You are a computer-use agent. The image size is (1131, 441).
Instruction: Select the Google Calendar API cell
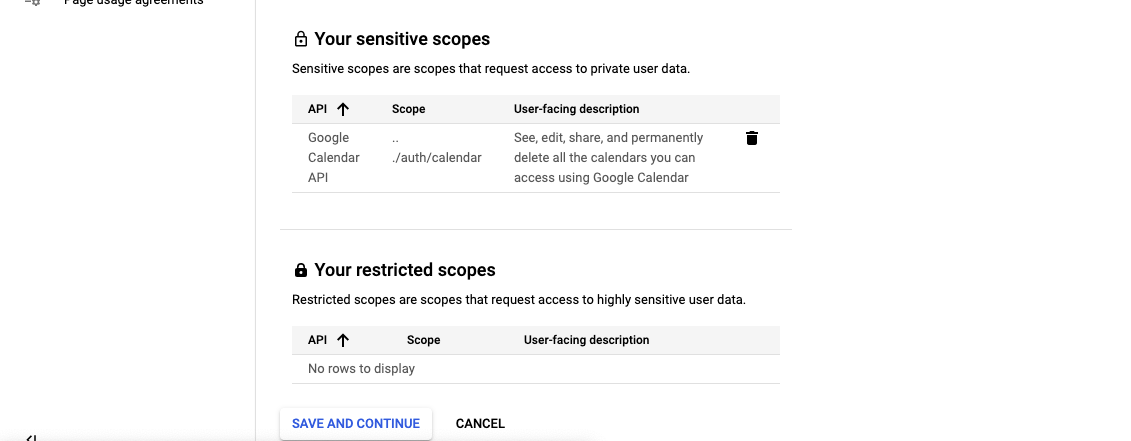(334, 157)
